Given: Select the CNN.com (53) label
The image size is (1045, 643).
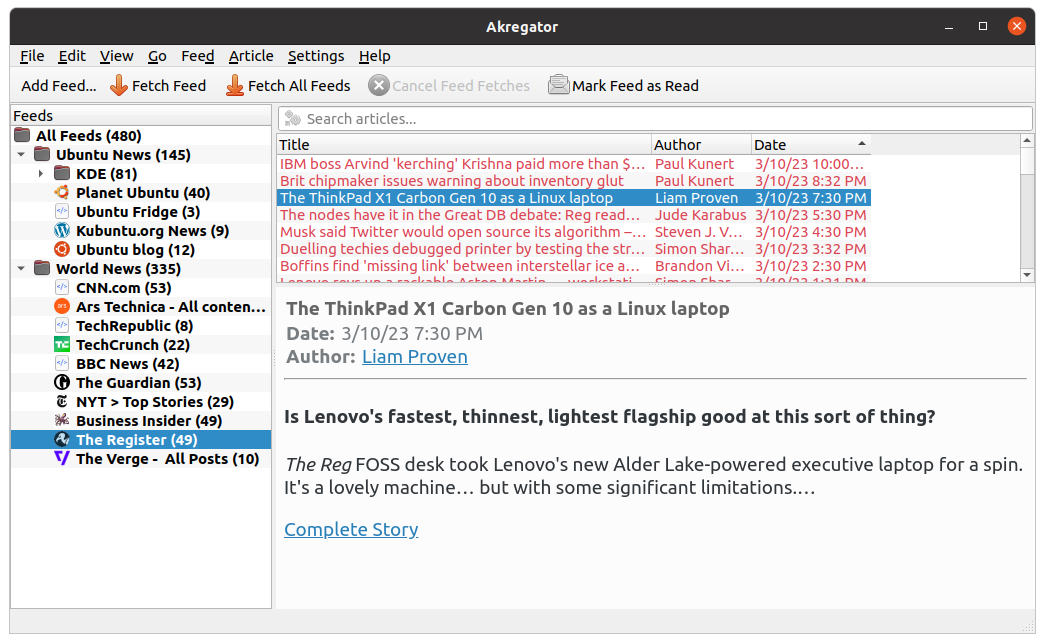Looking at the screenshot, I should [124, 287].
